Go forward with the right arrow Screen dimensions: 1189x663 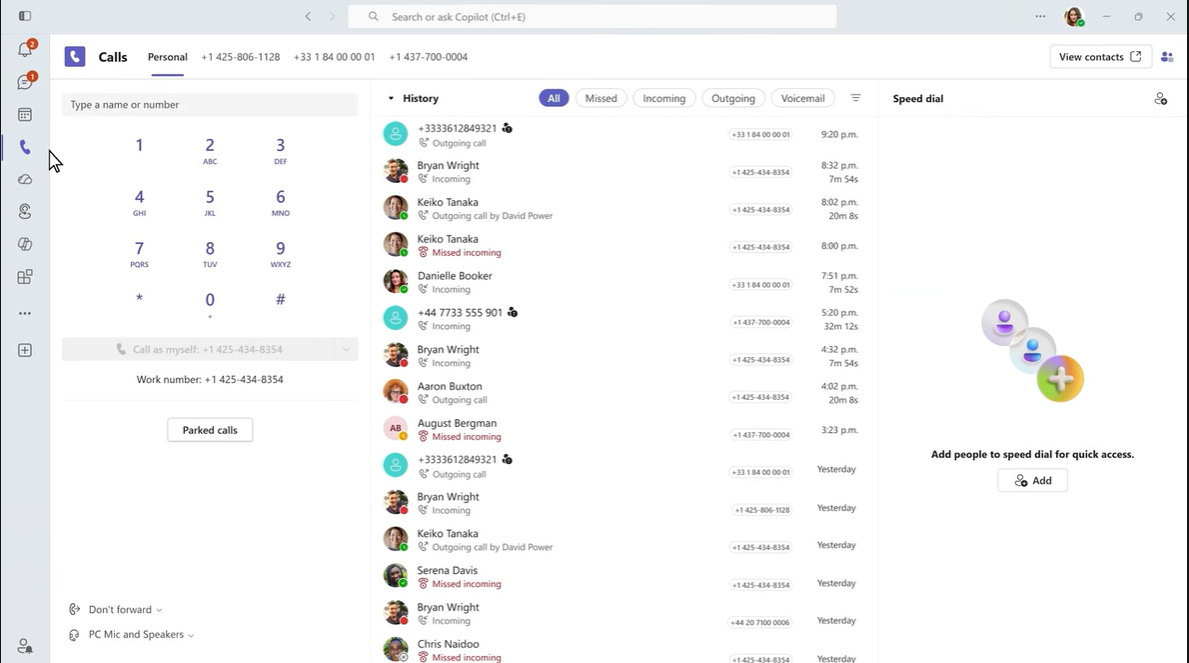pyautogui.click(x=331, y=16)
